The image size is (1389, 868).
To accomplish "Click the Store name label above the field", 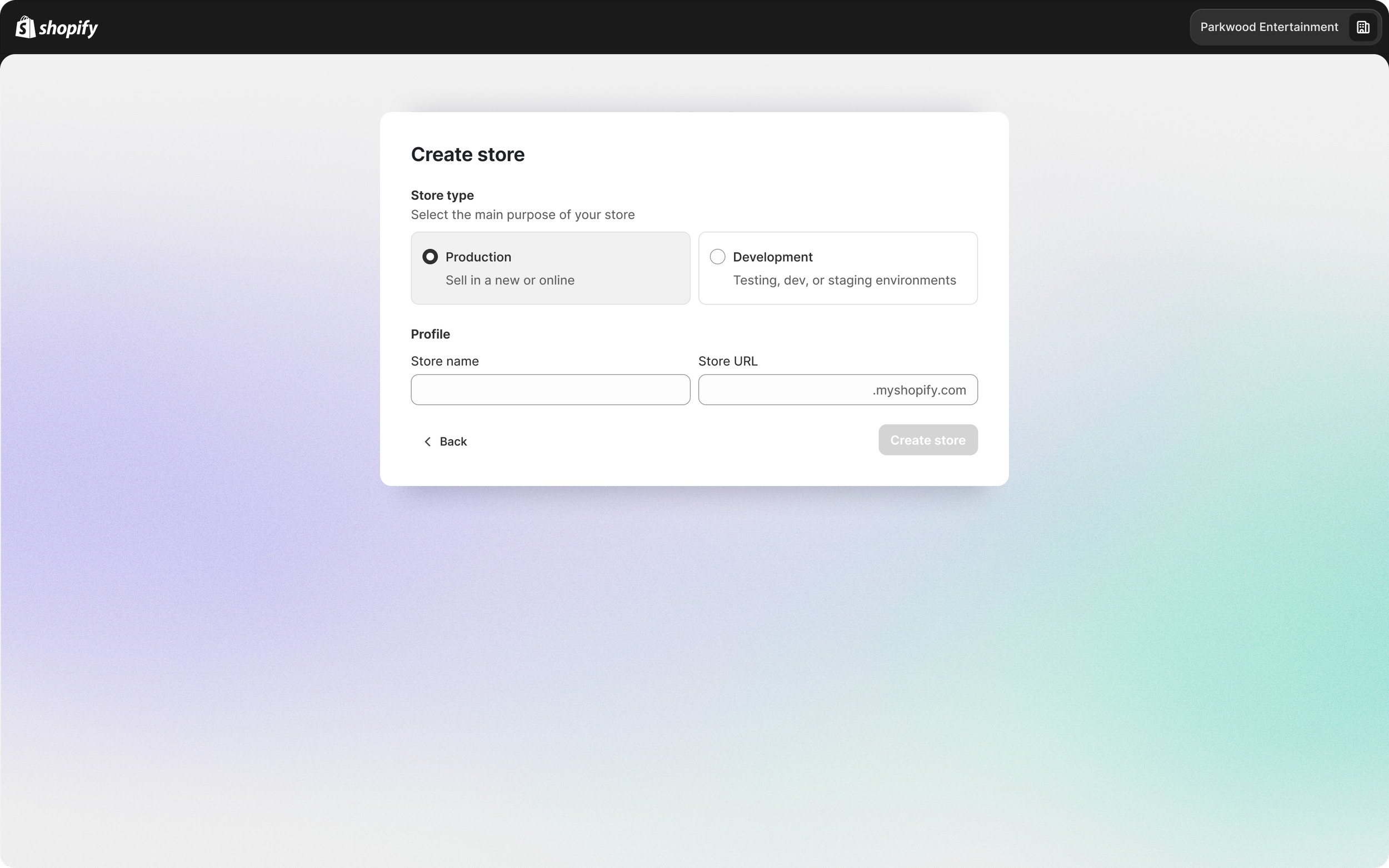I will [x=444, y=360].
